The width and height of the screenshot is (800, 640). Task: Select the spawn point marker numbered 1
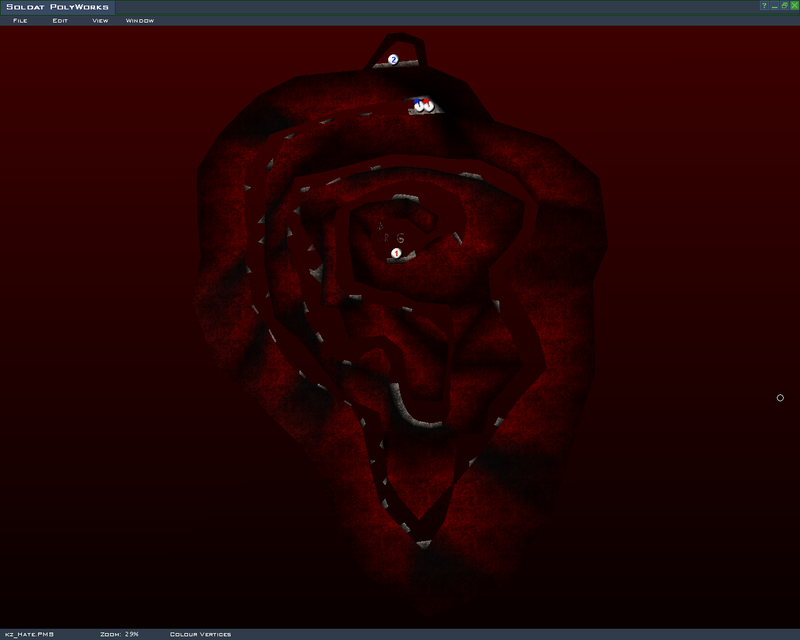(396, 253)
